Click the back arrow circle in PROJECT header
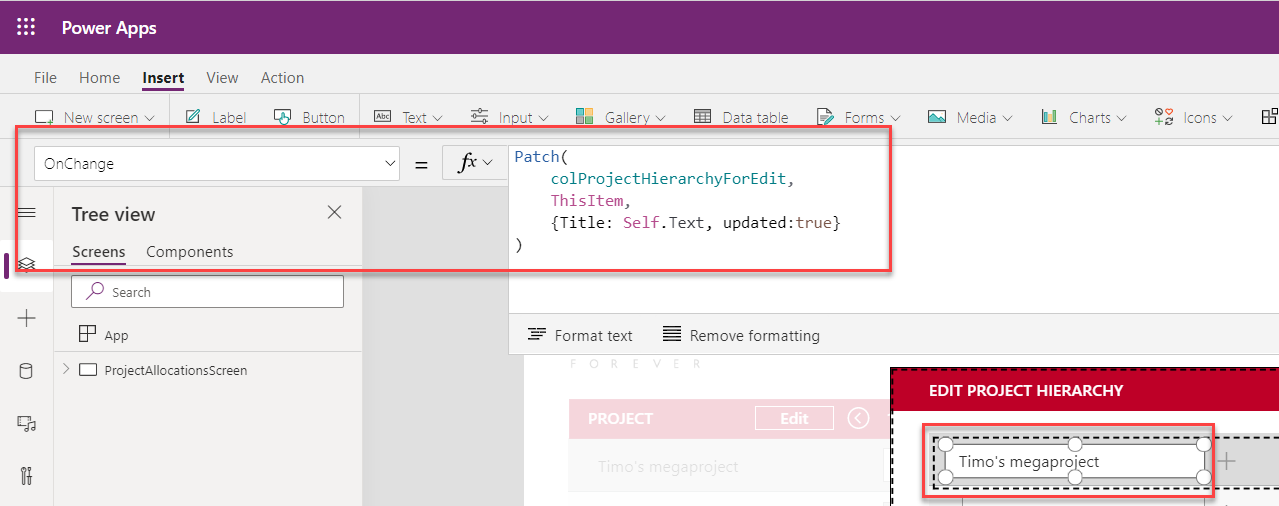The height and width of the screenshot is (506, 1279). [x=858, y=418]
